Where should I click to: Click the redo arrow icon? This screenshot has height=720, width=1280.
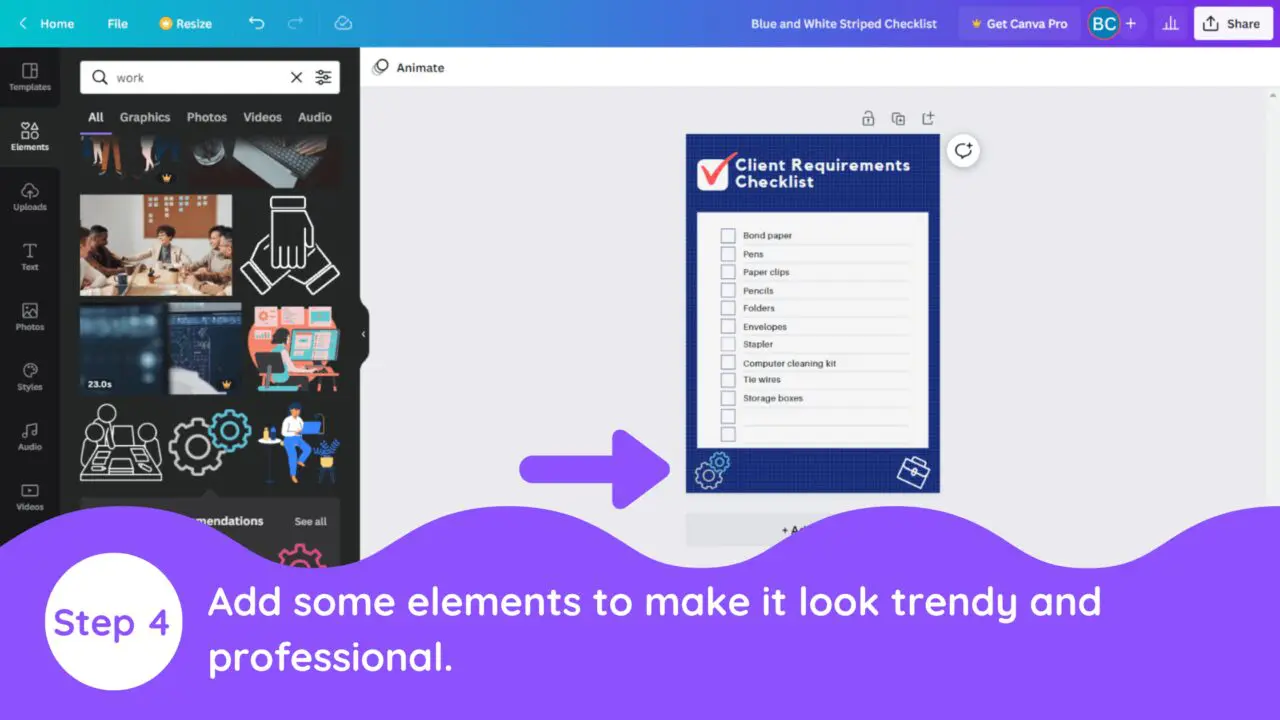click(295, 23)
